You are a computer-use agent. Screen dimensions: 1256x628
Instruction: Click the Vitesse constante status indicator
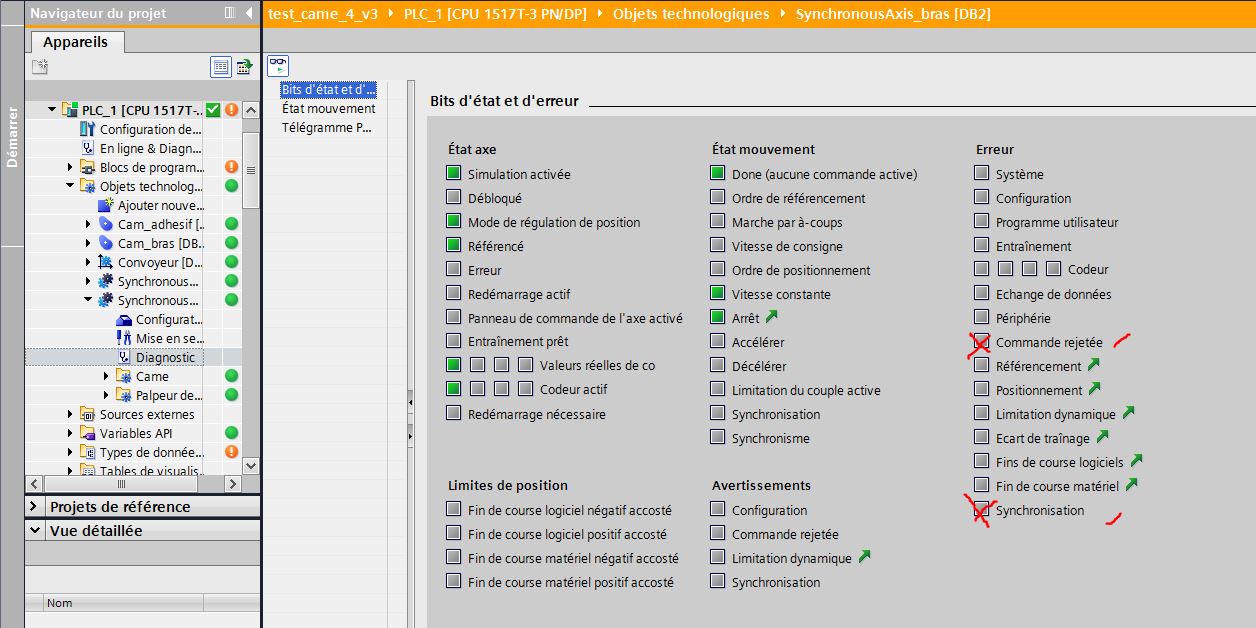[718, 294]
